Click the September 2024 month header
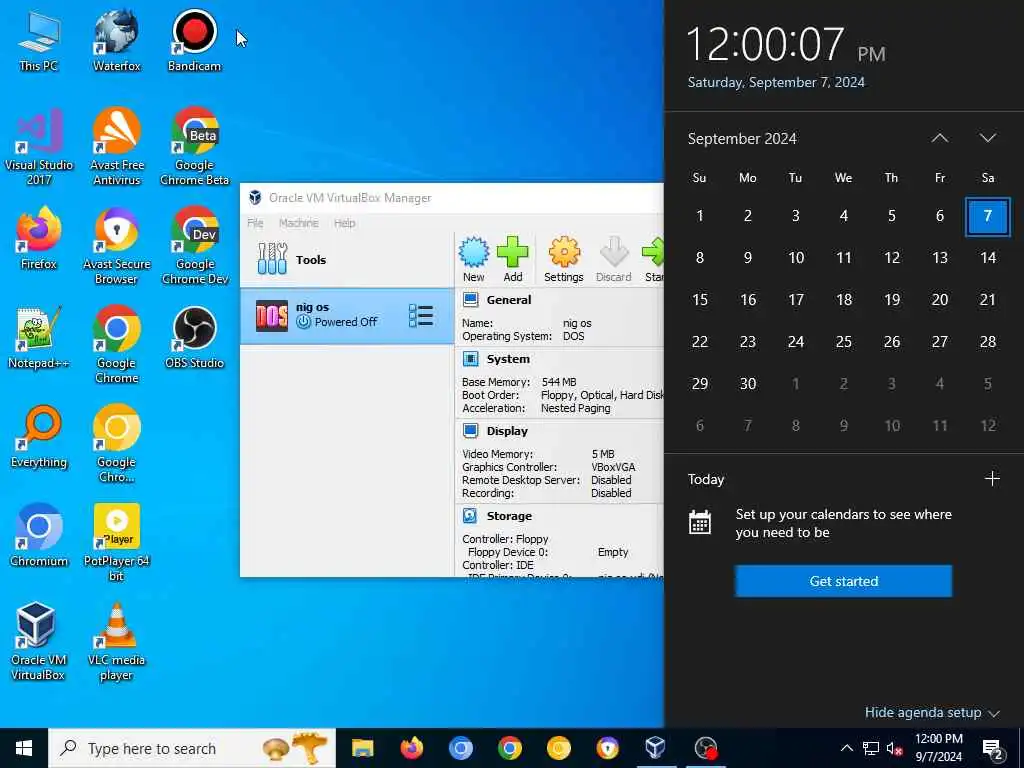1024x768 pixels. point(742,138)
